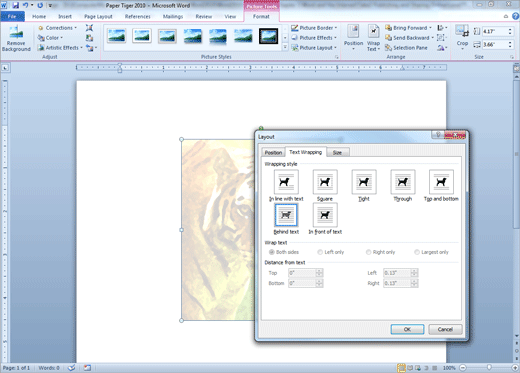Switch to the Size tab in Layout dialog
Screen dimensions: 520x373
[x=337, y=152]
